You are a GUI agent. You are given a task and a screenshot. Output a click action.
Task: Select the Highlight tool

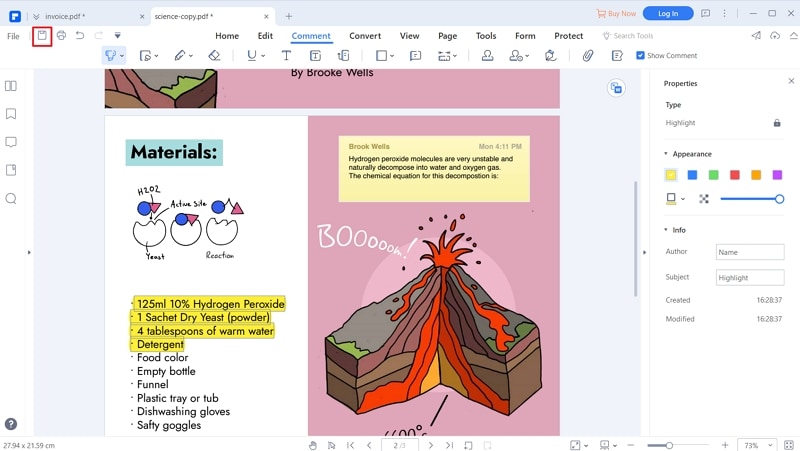click(110, 55)
